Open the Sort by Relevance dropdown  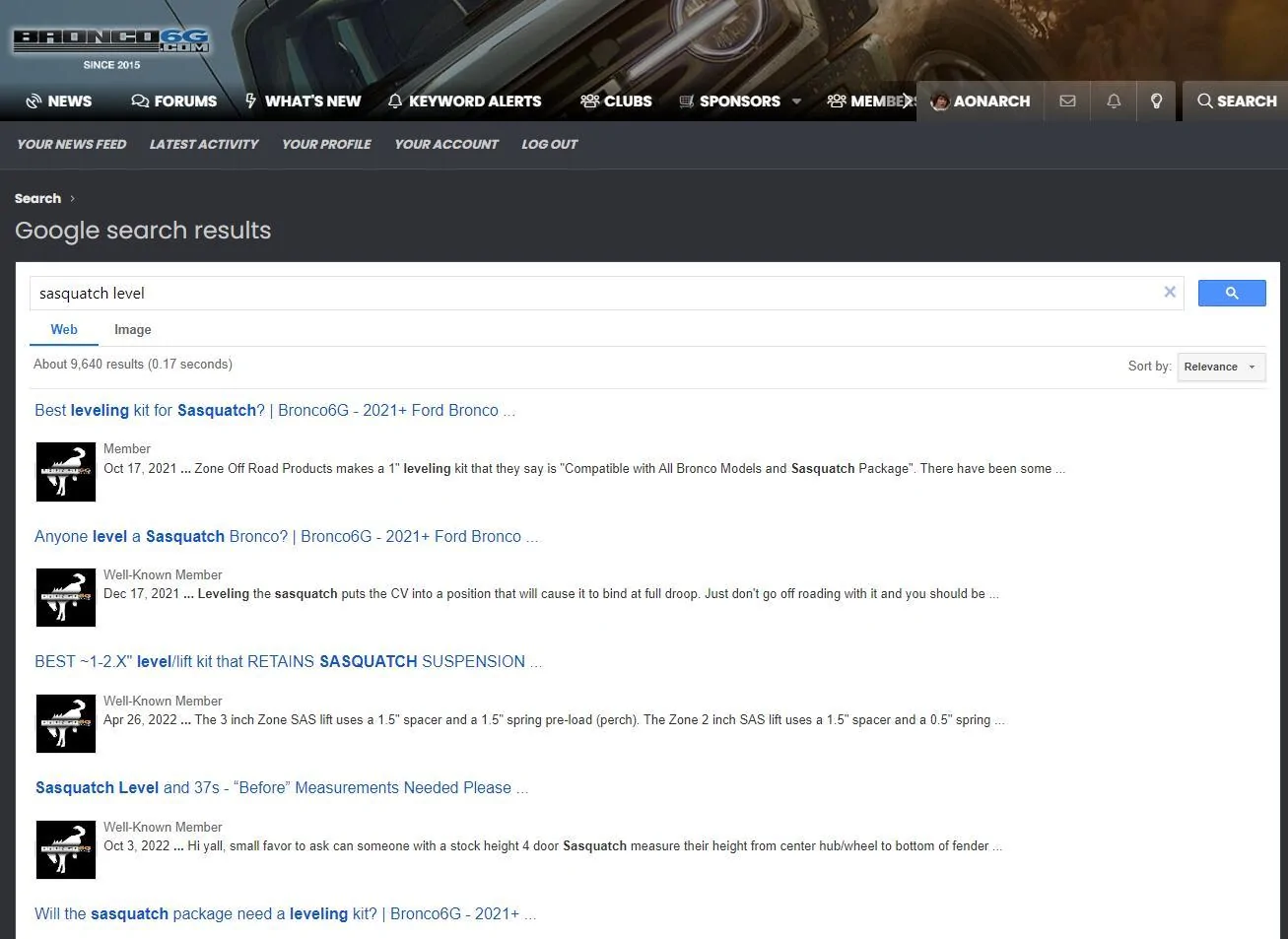(1222, 367)
